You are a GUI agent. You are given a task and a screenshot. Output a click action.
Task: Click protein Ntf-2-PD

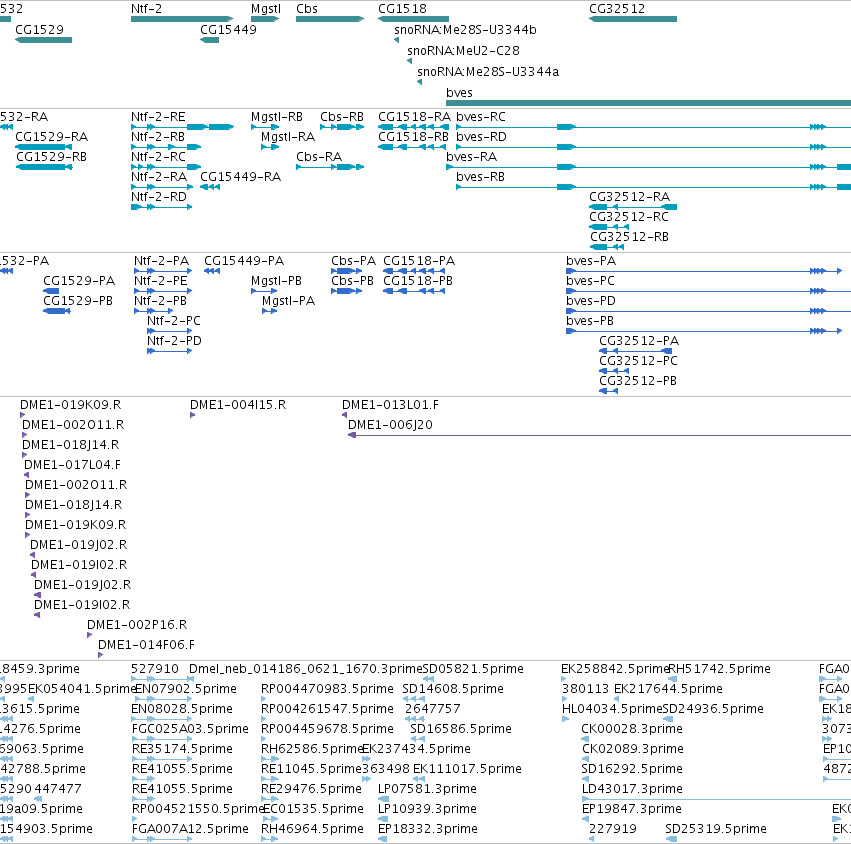coord(169,351)
